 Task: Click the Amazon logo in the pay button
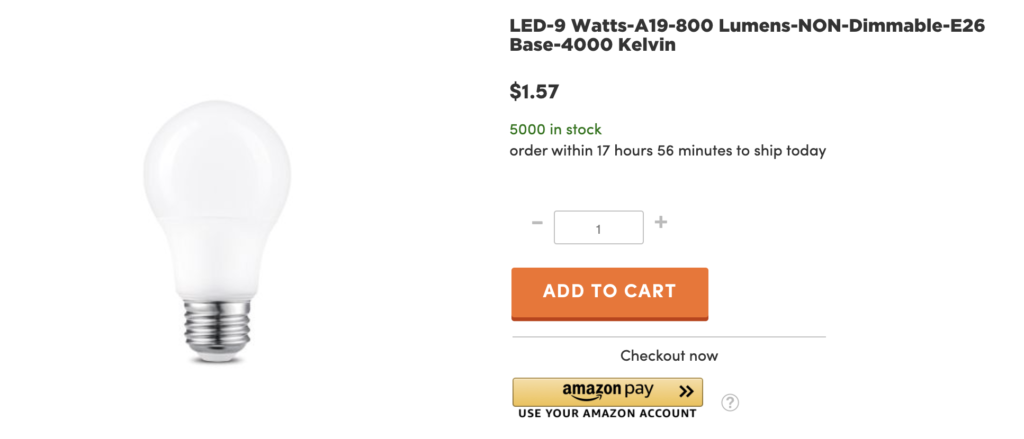tap(592, 391)
